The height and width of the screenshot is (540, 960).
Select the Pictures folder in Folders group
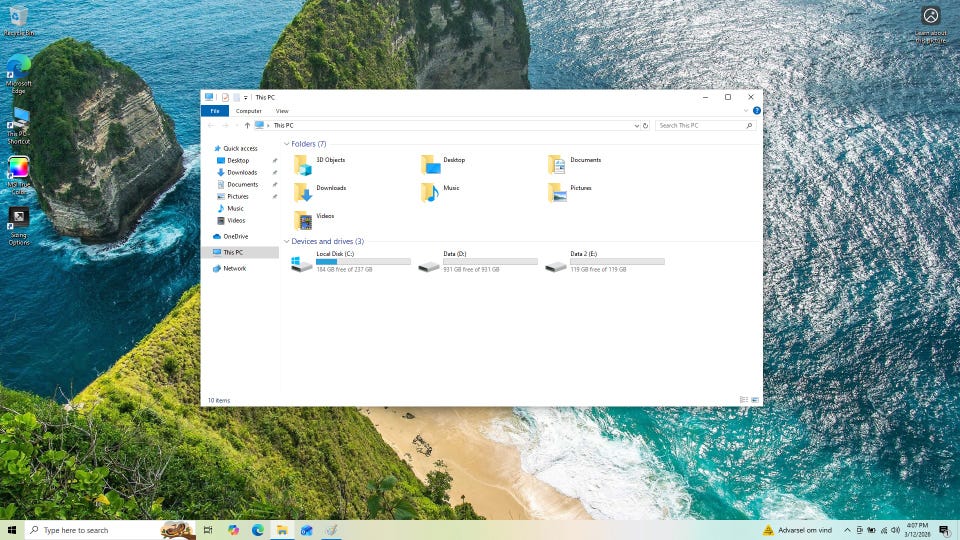click(x=569, y=192)
